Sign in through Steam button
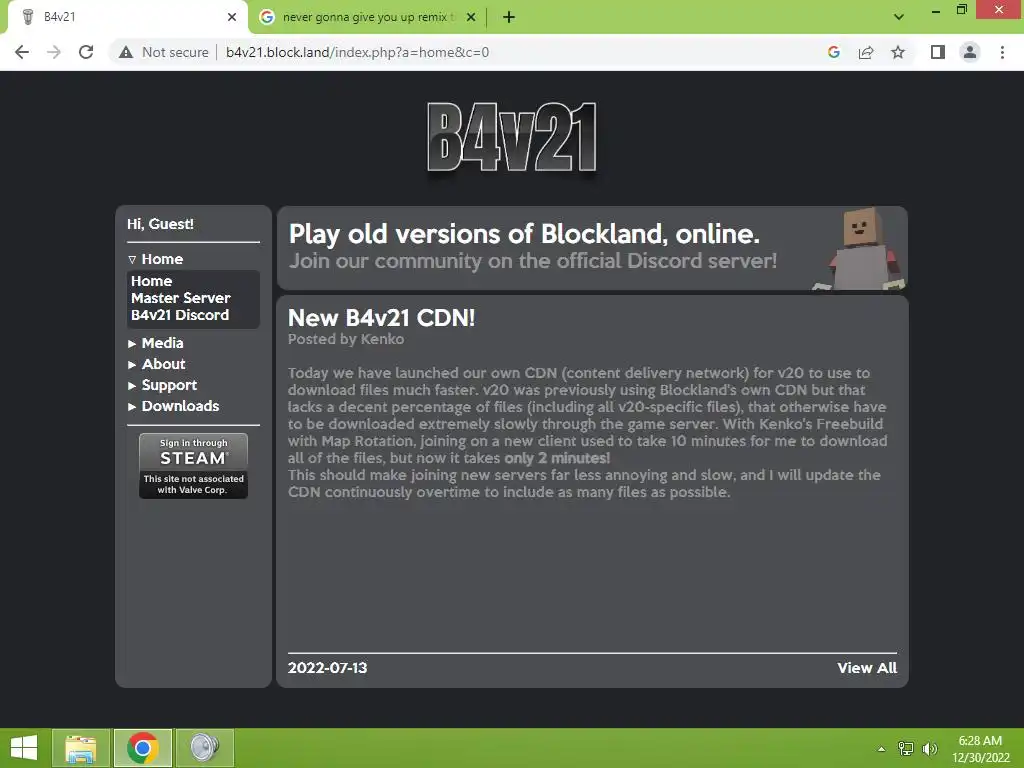 tap(193, 466)
